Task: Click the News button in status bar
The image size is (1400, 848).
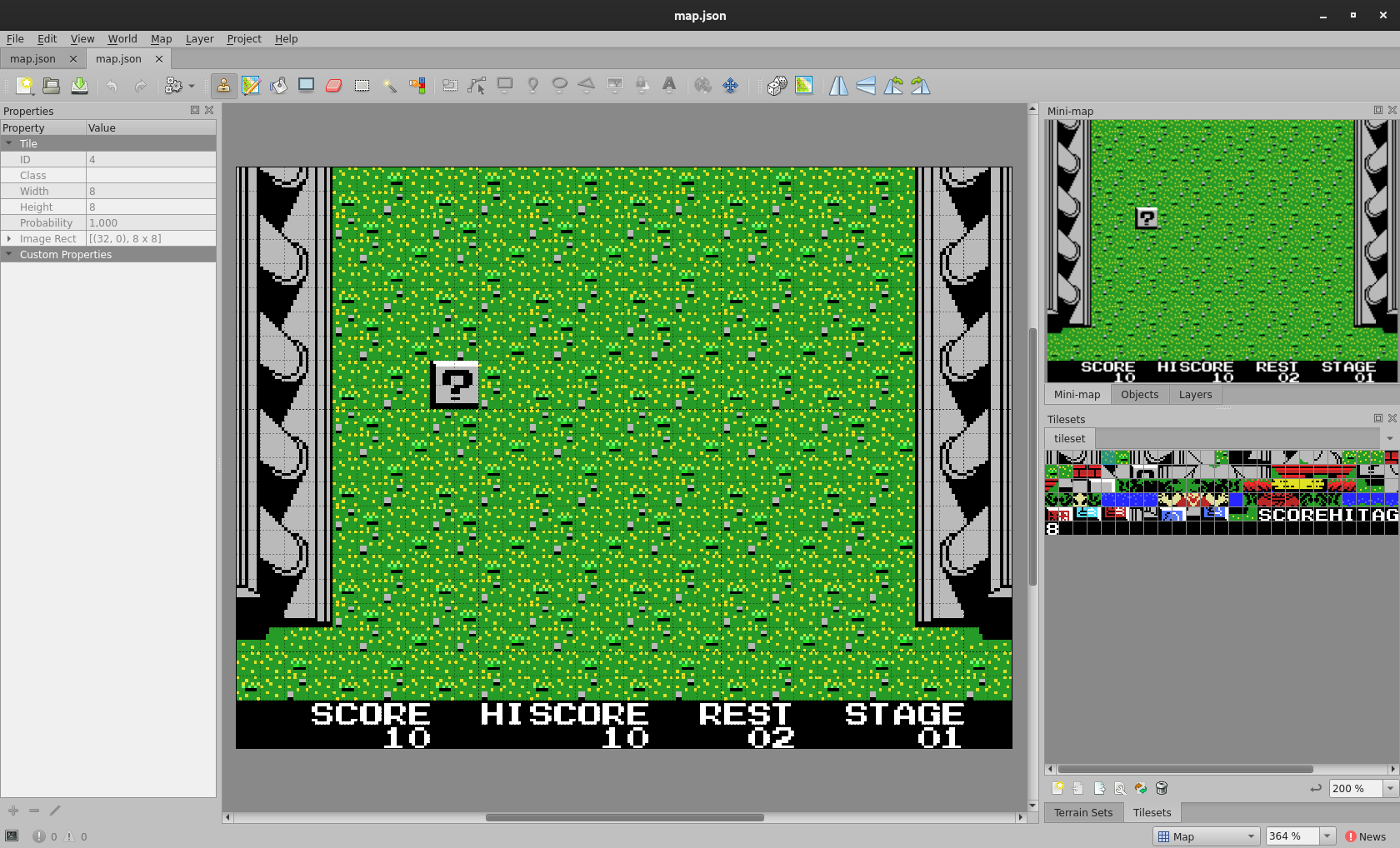Action: point(1365,836)
